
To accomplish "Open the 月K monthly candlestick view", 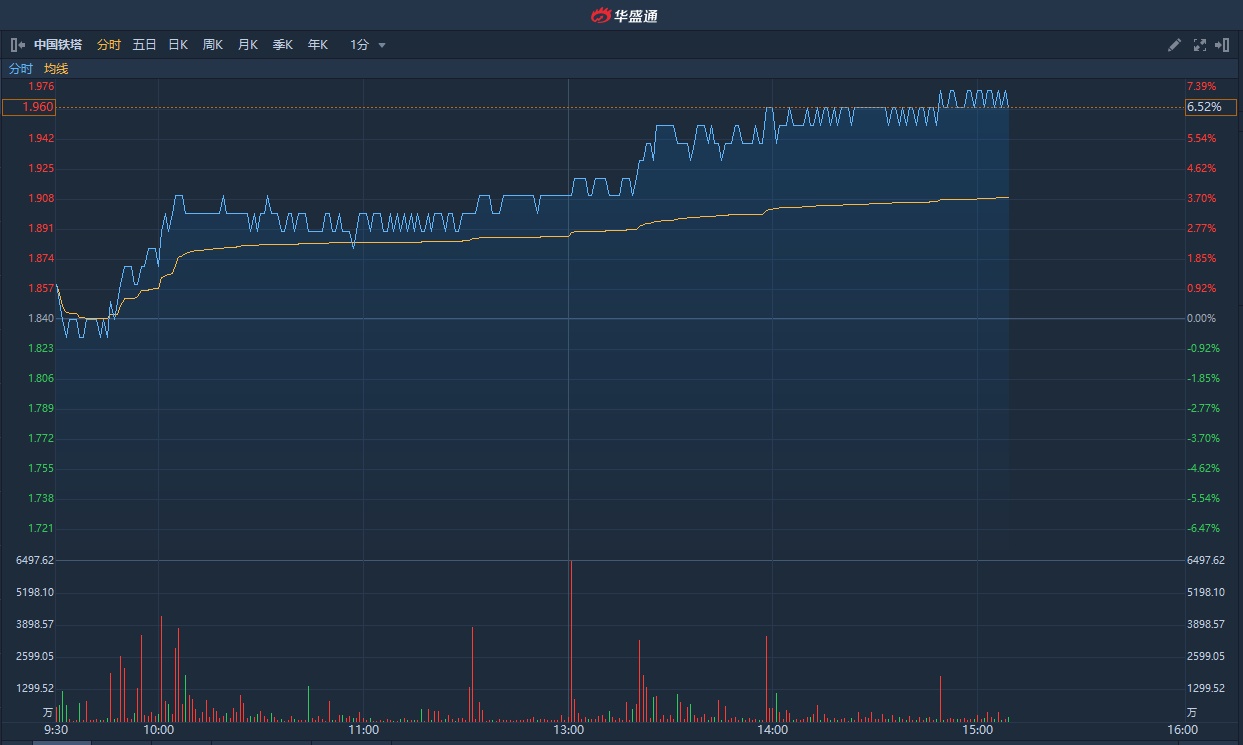I will (248, 45).
